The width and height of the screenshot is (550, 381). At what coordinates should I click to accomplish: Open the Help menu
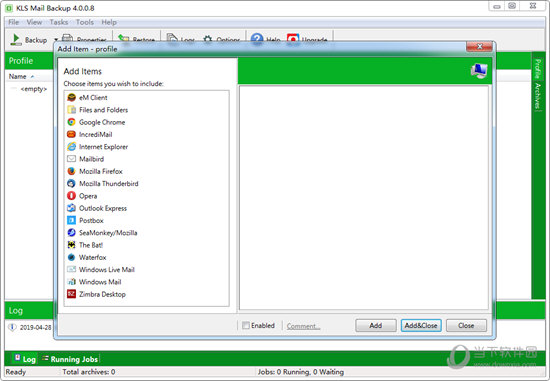[109, 22]
